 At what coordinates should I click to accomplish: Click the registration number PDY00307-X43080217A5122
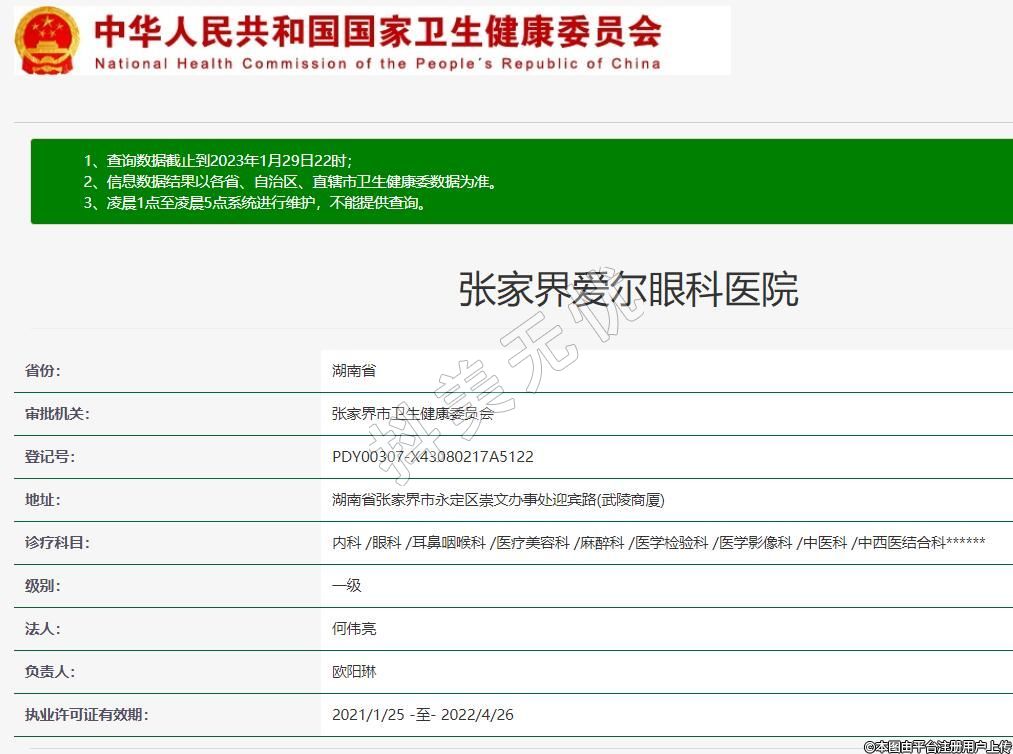pyautogui.click(x=433, y=457)
